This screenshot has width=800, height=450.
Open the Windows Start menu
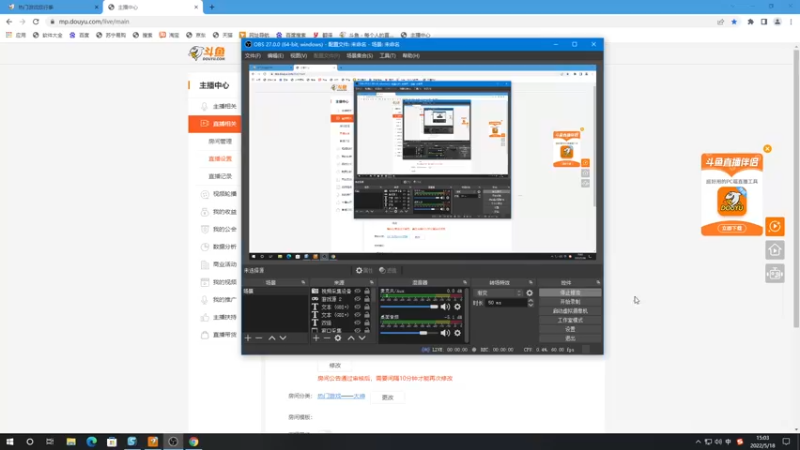click(10, 442)
